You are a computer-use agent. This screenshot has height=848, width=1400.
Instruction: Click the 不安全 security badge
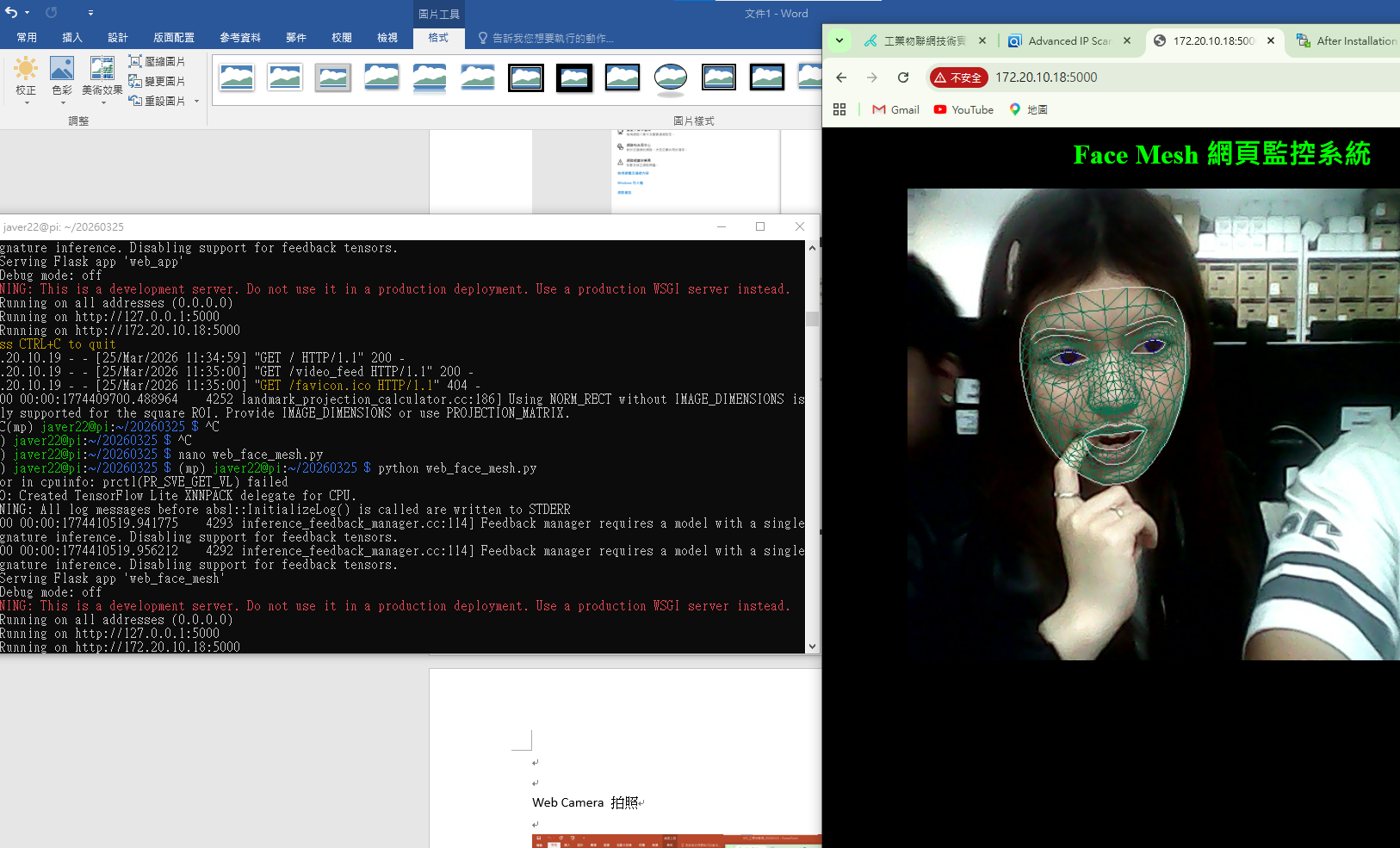[959, 77]
